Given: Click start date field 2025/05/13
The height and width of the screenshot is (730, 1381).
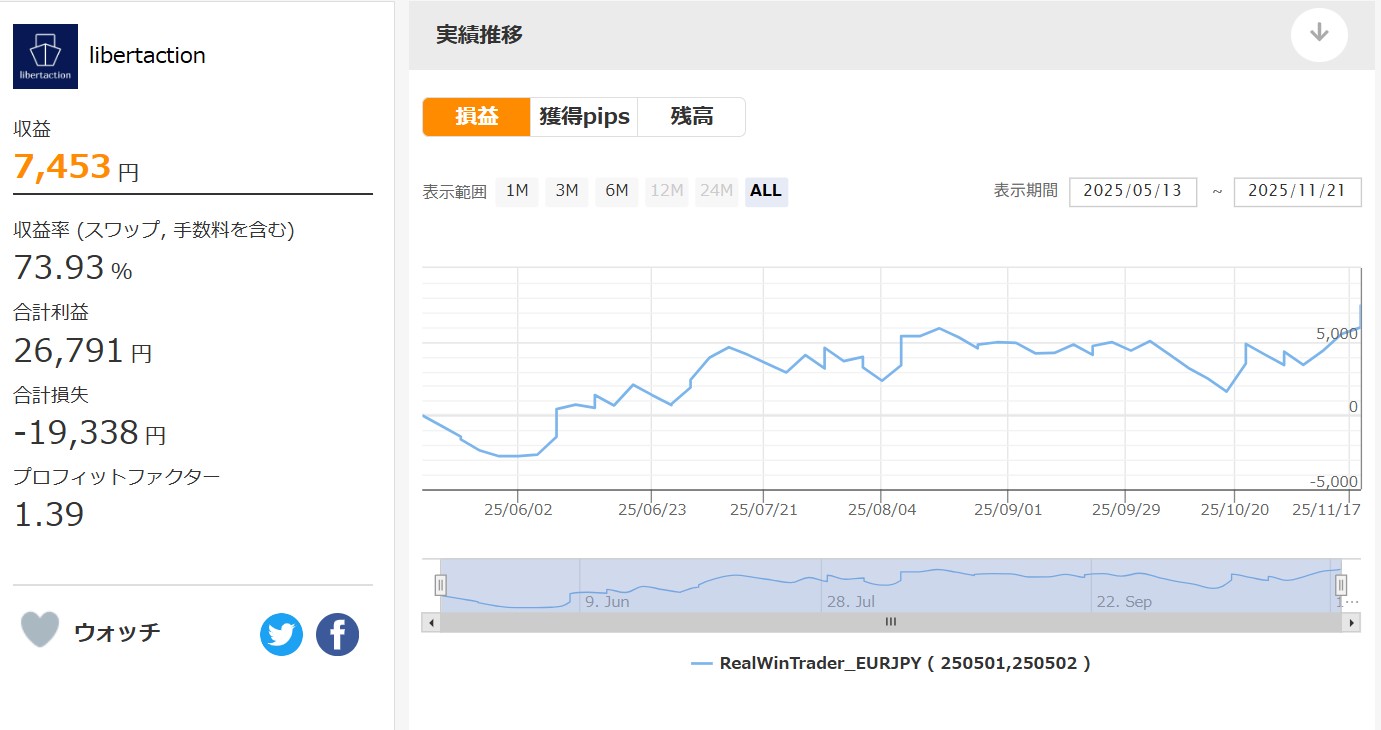Looking at the screenshot, I should pos(1132,191).
